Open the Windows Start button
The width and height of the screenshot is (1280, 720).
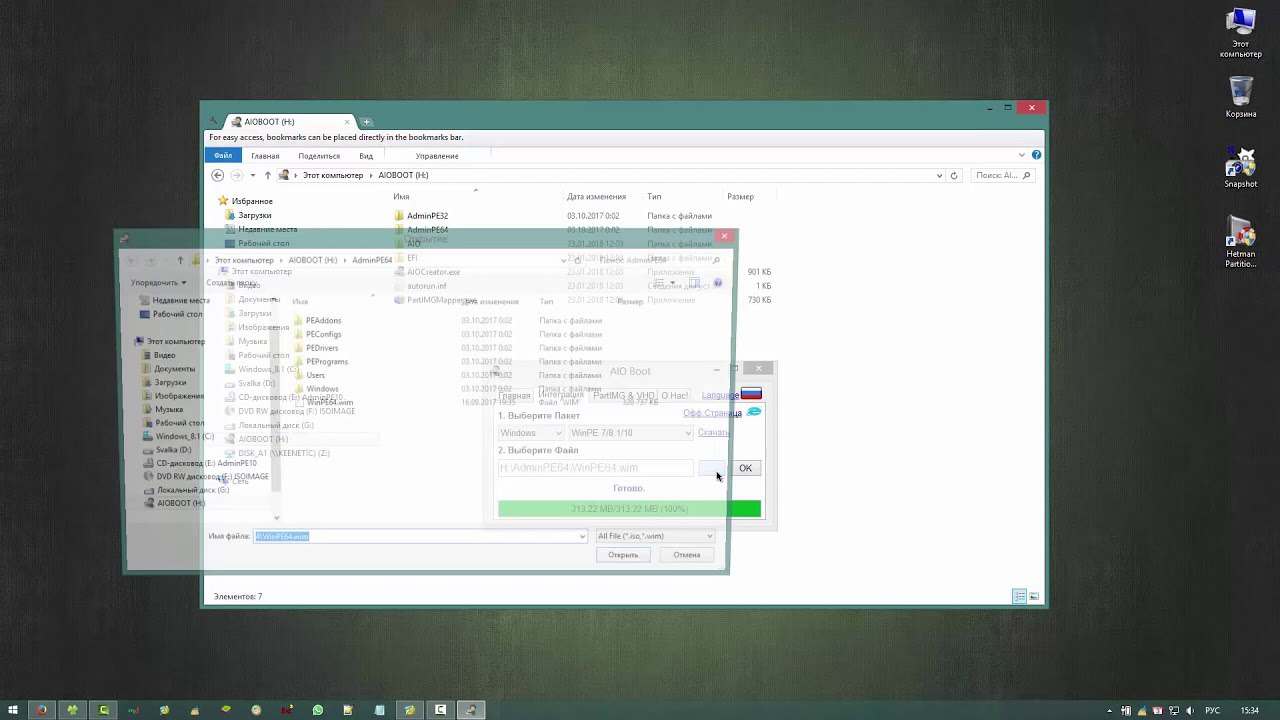click(13, 710)
